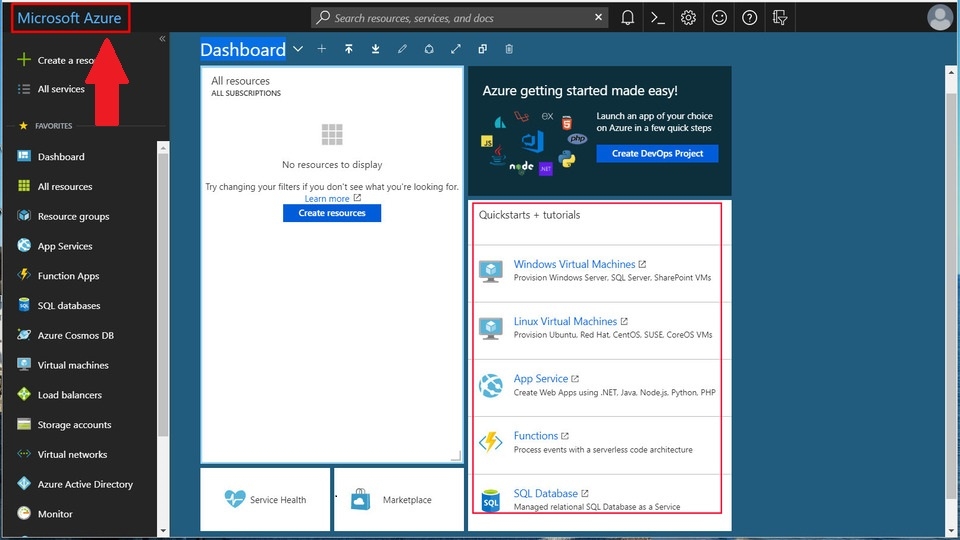
Task: Click the All resources tile title
Action: coord(240,81)
